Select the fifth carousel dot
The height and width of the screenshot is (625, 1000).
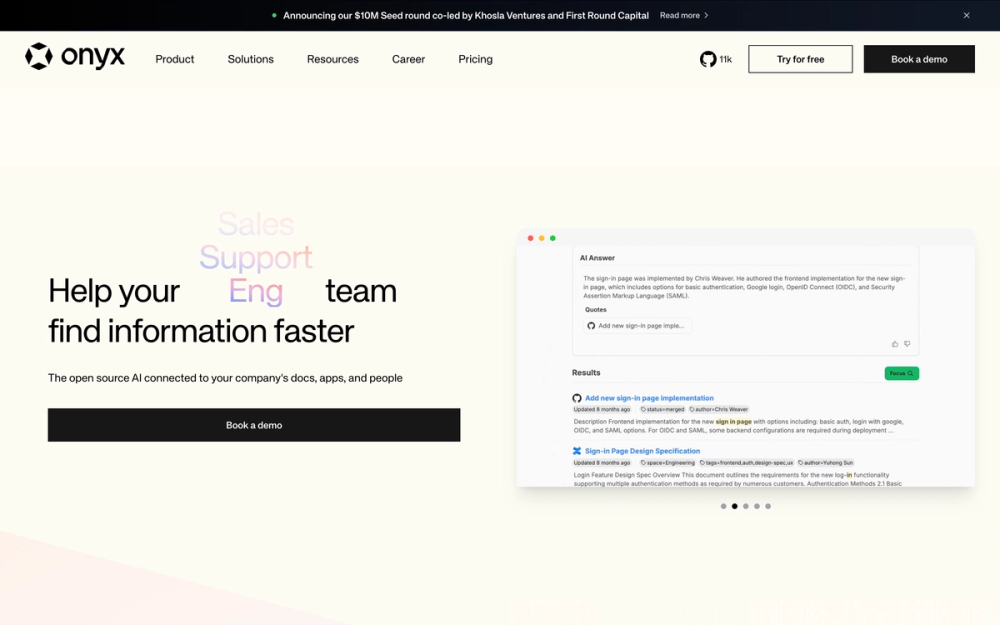(768, 506)
